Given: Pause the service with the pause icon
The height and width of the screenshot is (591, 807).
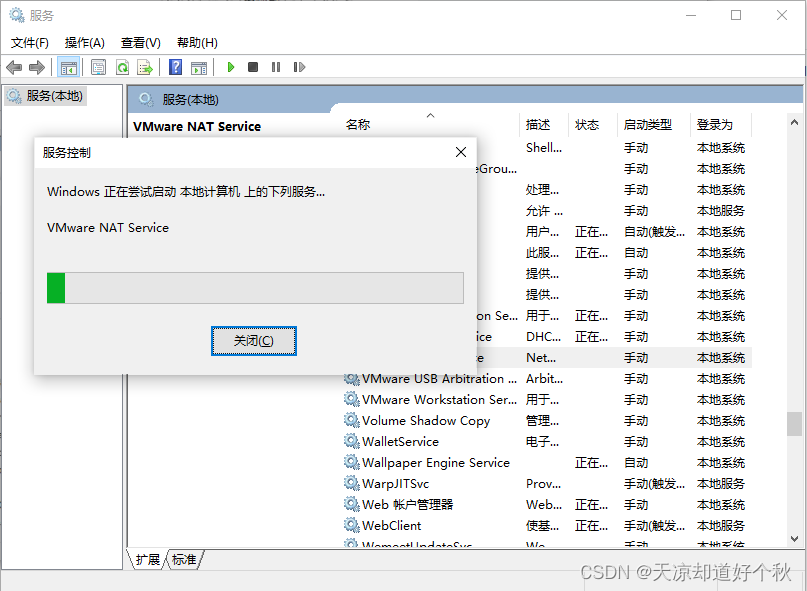Looking at the screenshot, I should (276, 67).
